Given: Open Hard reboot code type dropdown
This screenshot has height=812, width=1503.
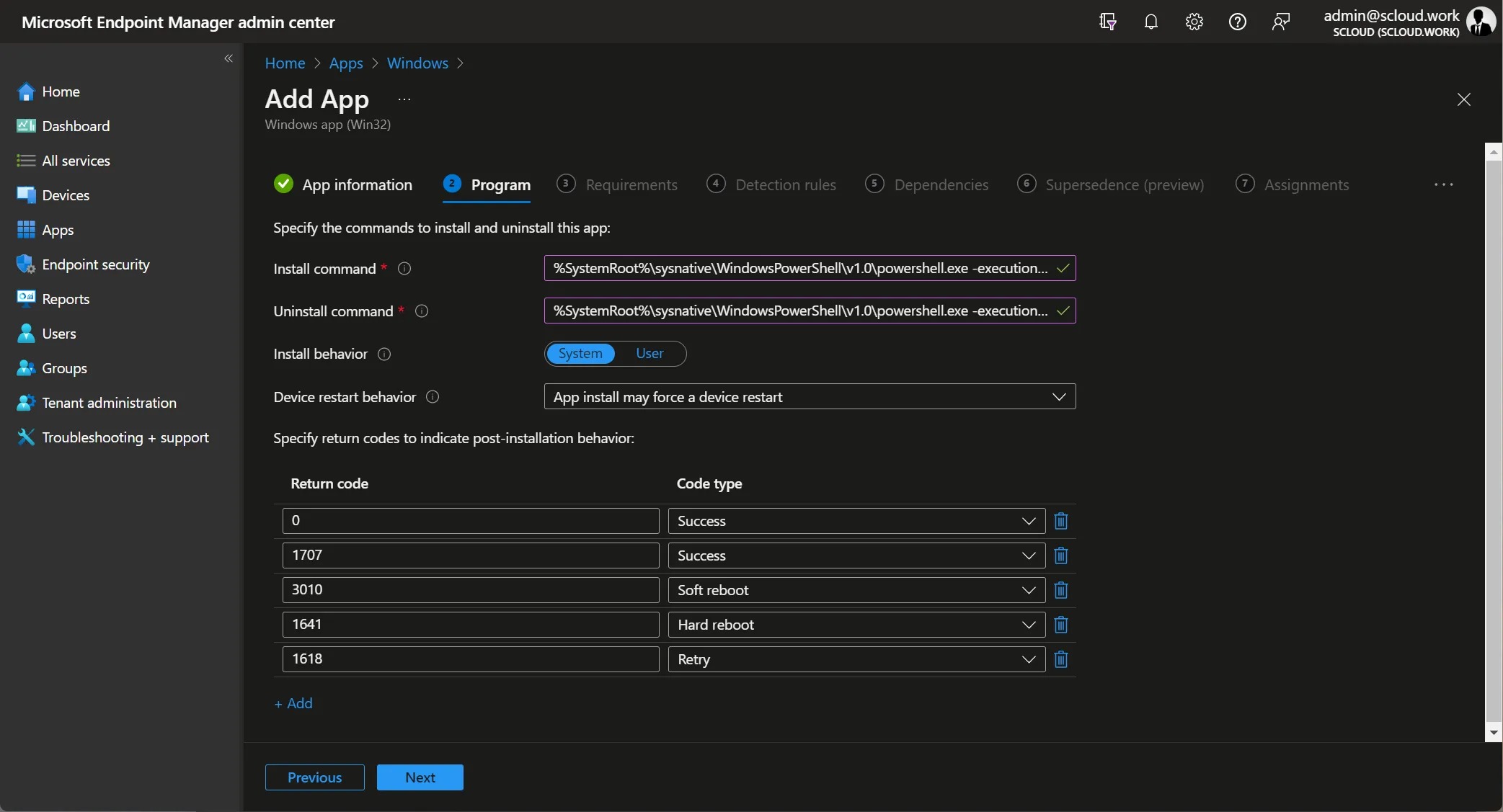Looking at the screenshot, I should tap(856, 625).
